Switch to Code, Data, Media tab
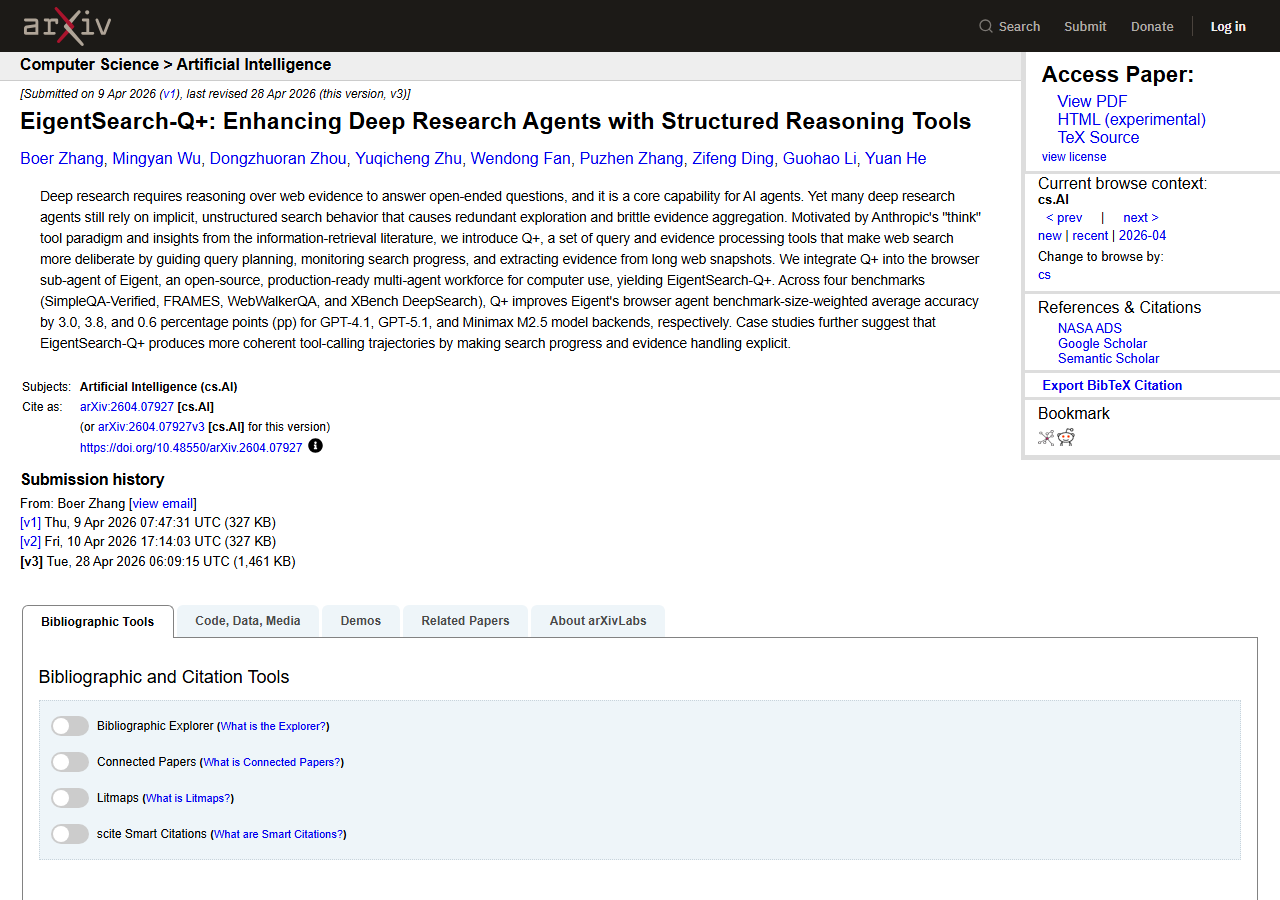This screenshot has height=900, width=1280. (248, 621)
